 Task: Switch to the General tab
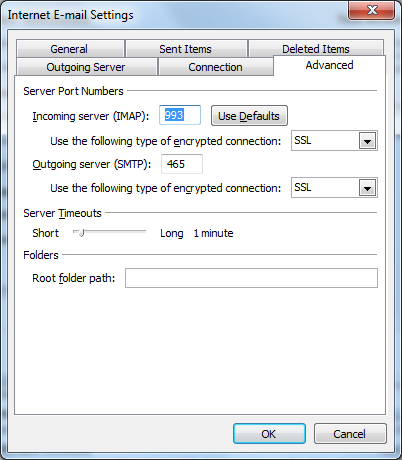tap(70, 49)
